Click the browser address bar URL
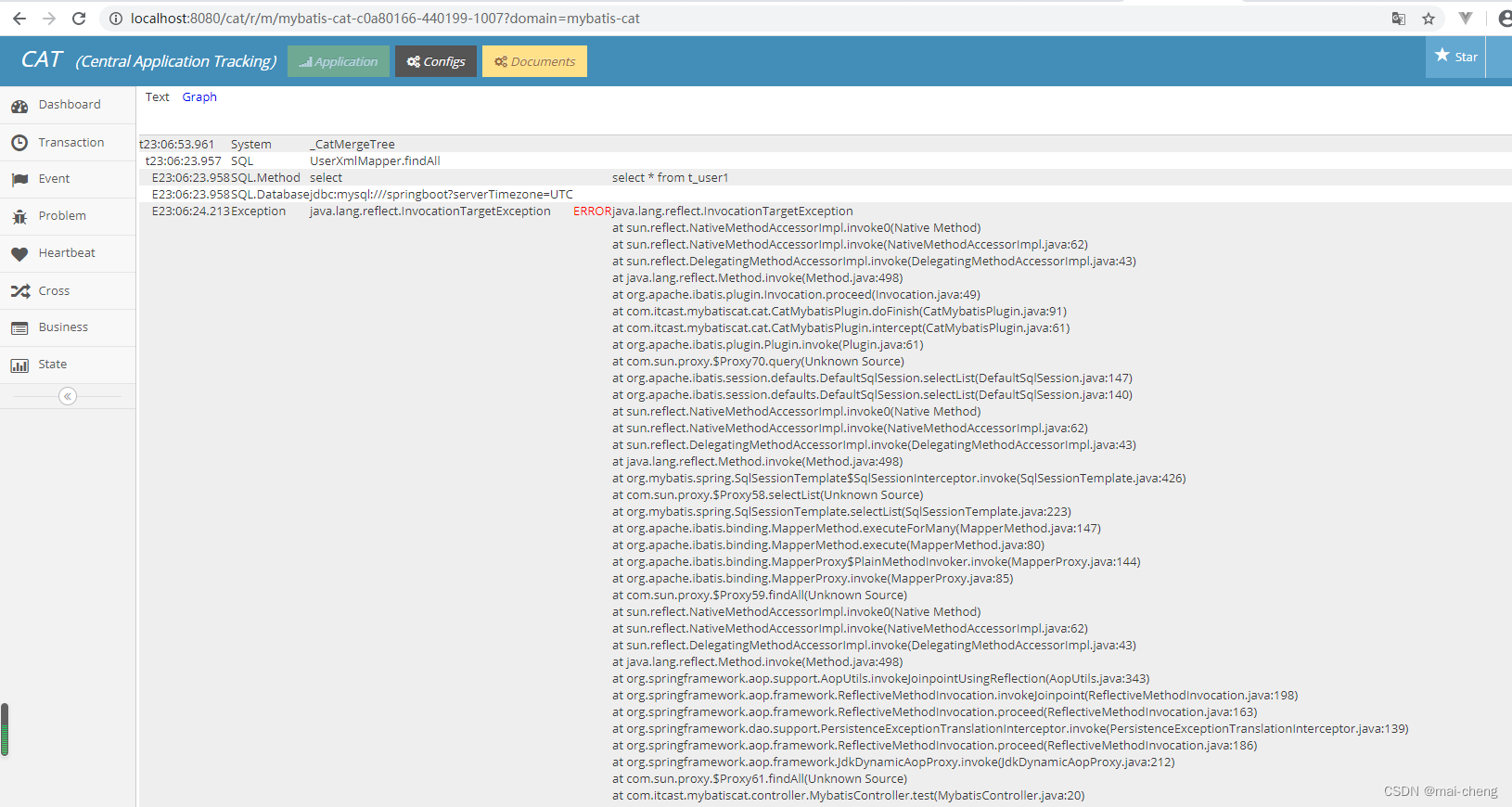The height and width of the screenshot is (807, 1512). (x=385, y=19)
